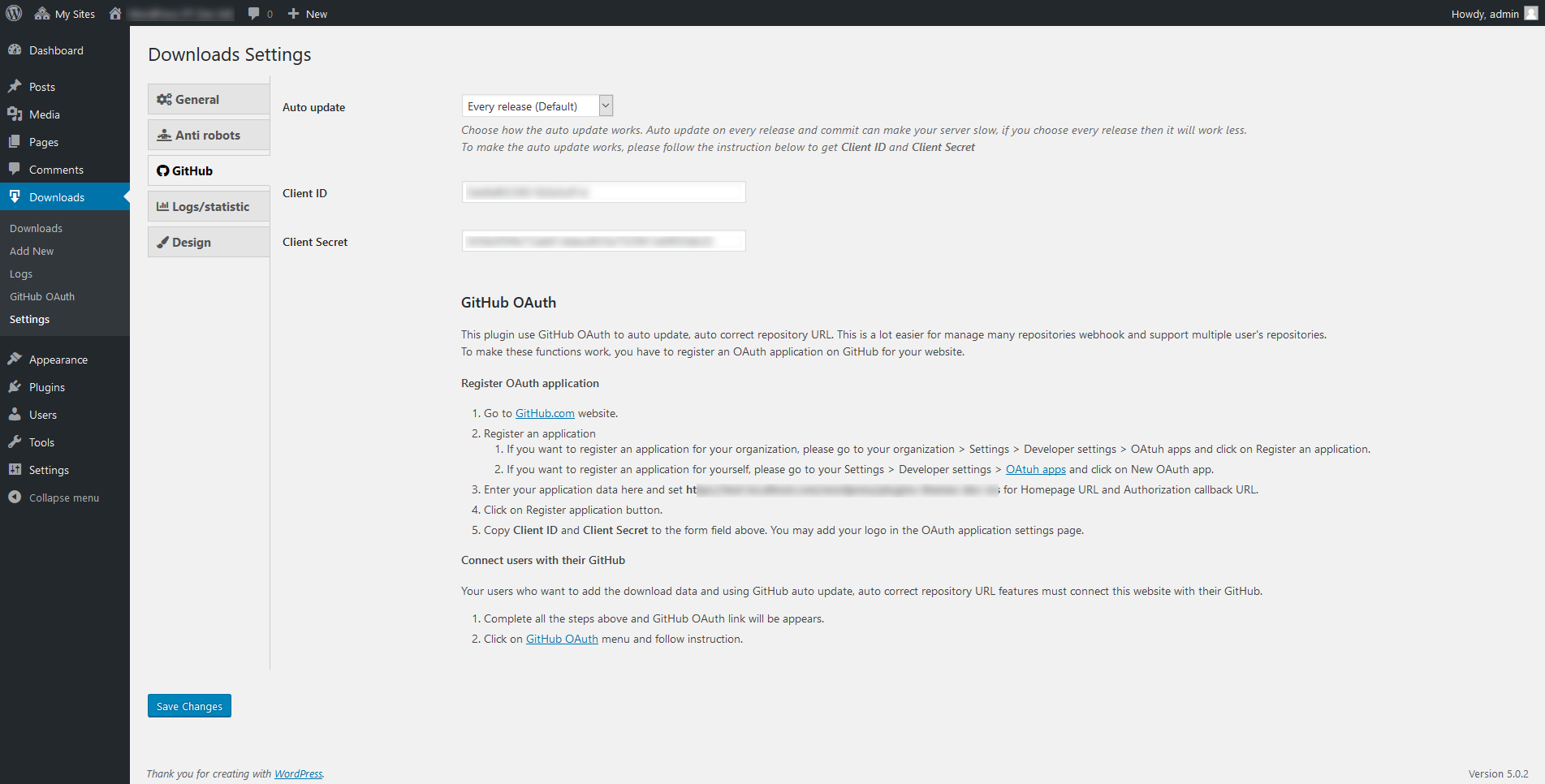
Task: Open the Auto update dropdown
Action: pyautogui.click(x=537, y=106)
